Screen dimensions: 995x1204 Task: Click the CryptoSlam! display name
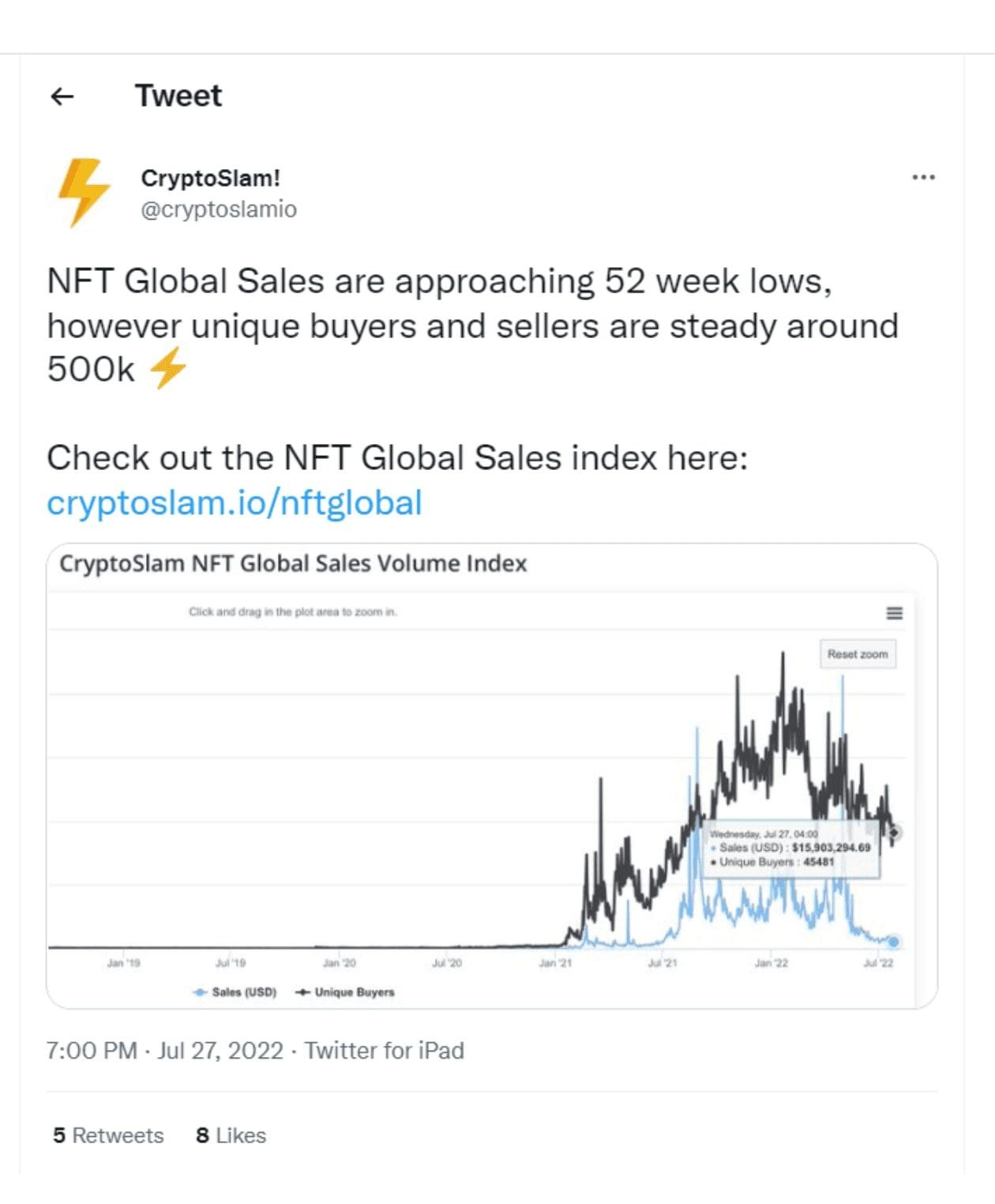(x=210, y=178)
